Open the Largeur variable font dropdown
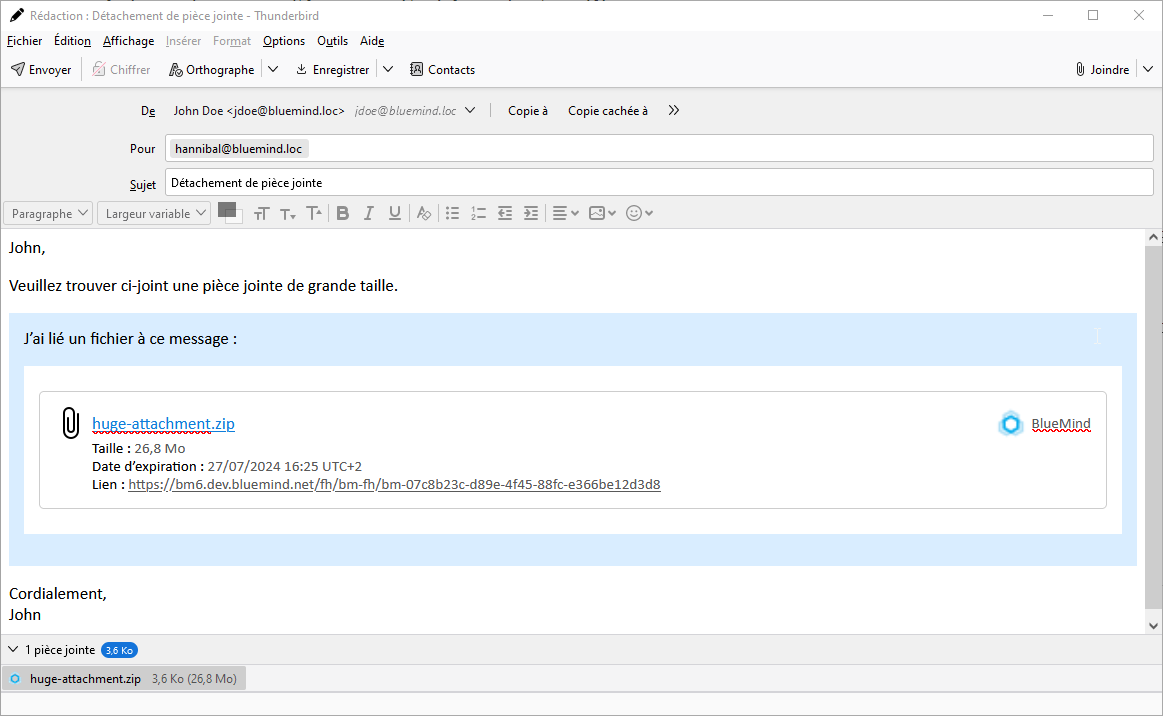This screenshot has width=1163, height=716. [157, 213]
